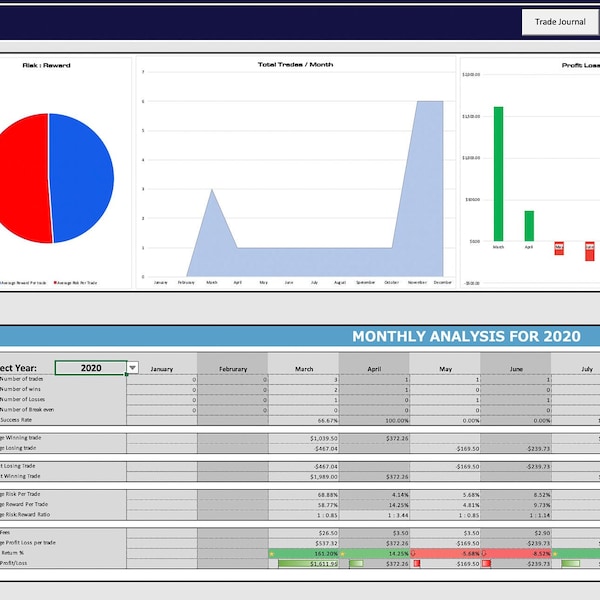The height and width of the screenshot is (600, 600).
Task: Click the green April profit bar
Action: click(x=529, y=226)
